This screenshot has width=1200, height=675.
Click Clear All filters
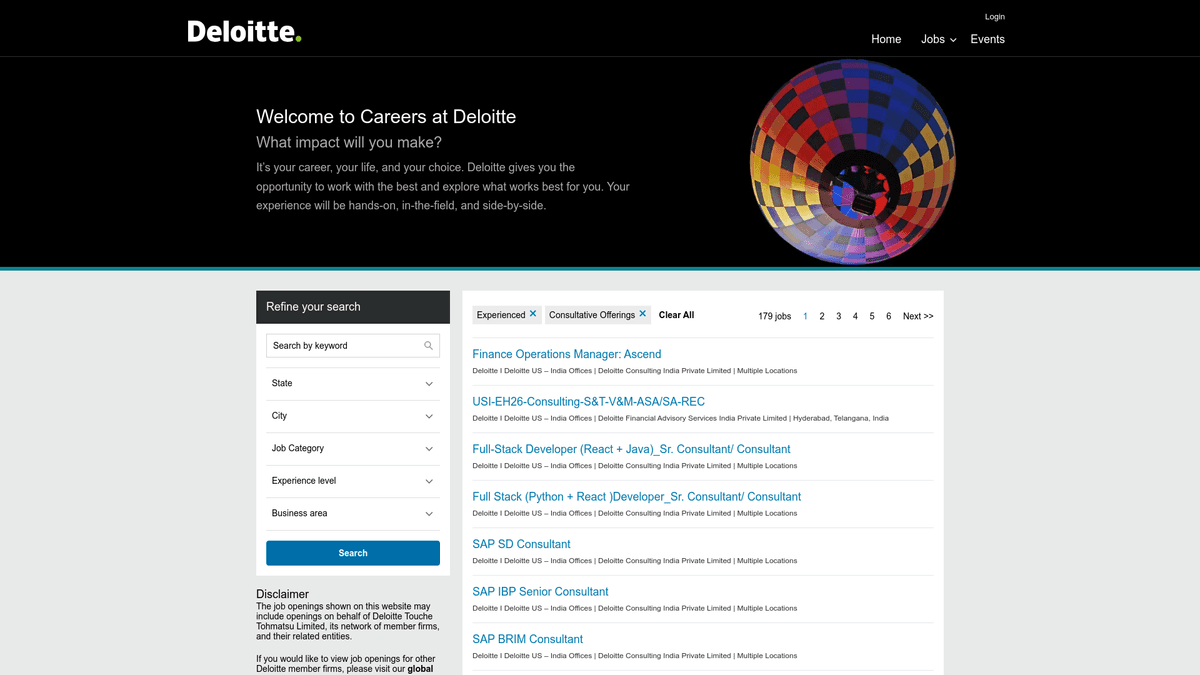point(676,315)
